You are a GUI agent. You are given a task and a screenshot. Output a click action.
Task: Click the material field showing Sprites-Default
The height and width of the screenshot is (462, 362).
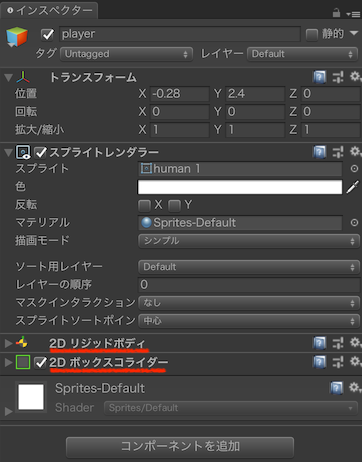240,223
